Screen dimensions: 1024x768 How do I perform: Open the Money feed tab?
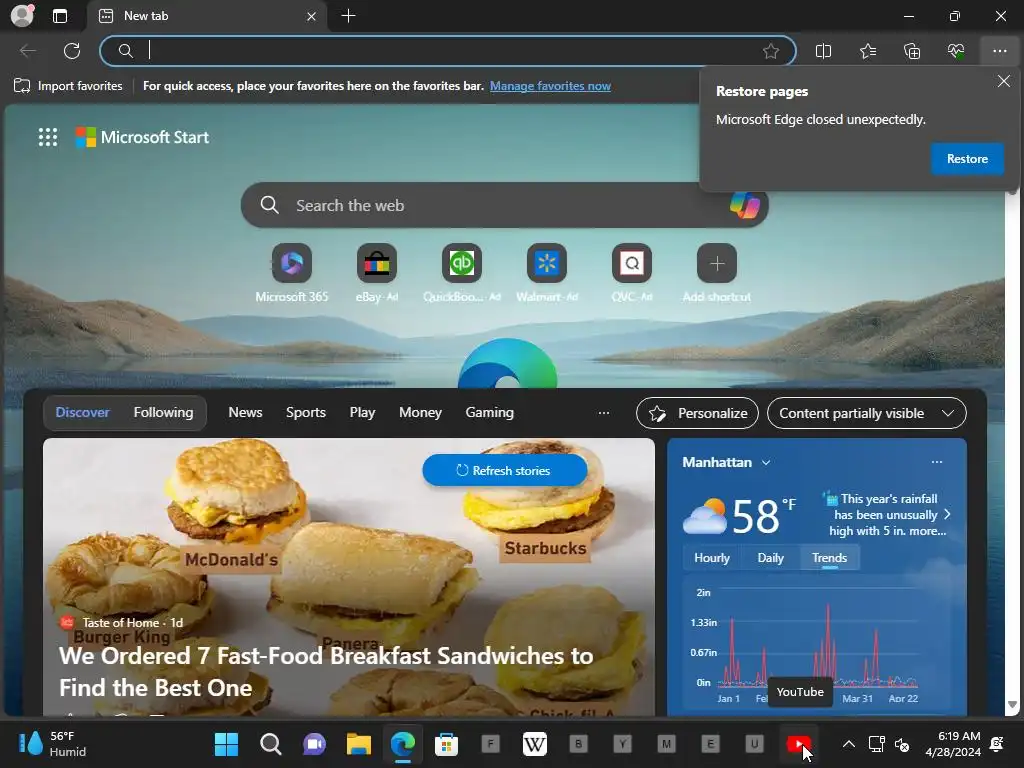point(420,412)
